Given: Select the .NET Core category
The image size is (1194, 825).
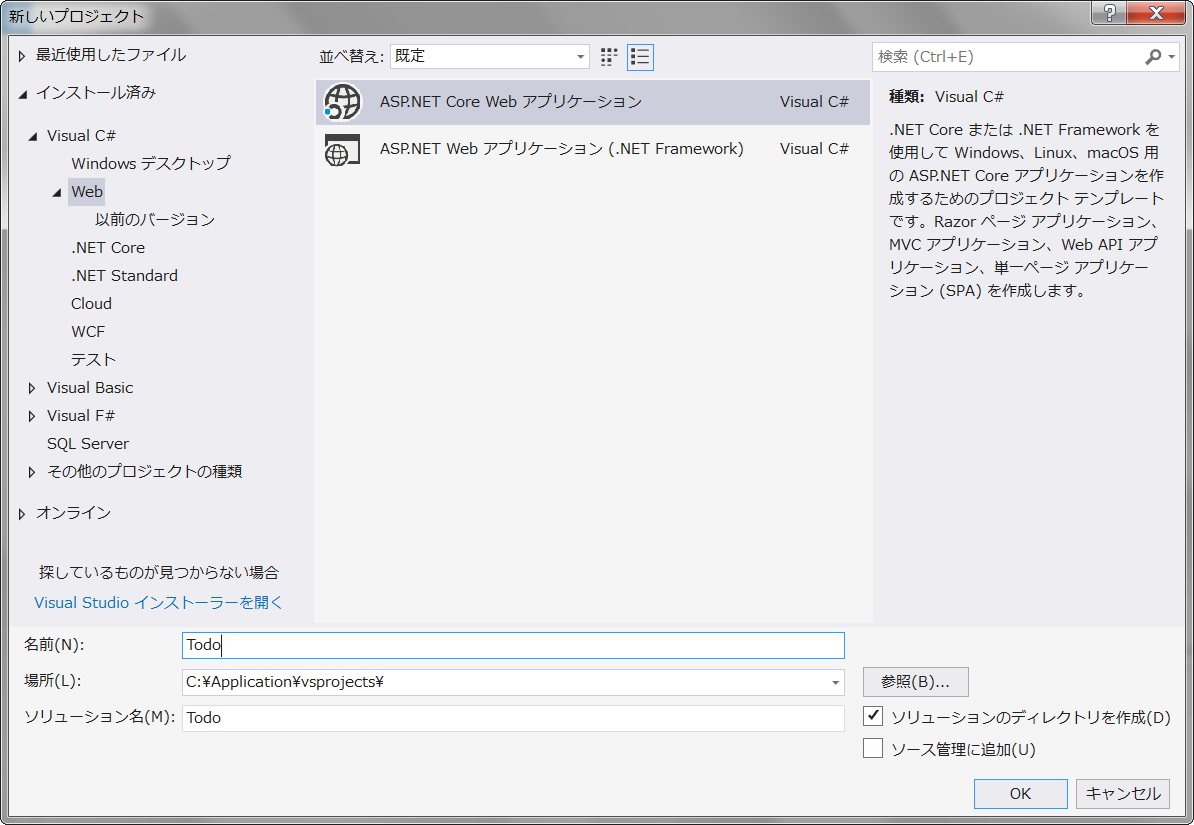Looking at the screenshot, I should (x=108, y=247).
